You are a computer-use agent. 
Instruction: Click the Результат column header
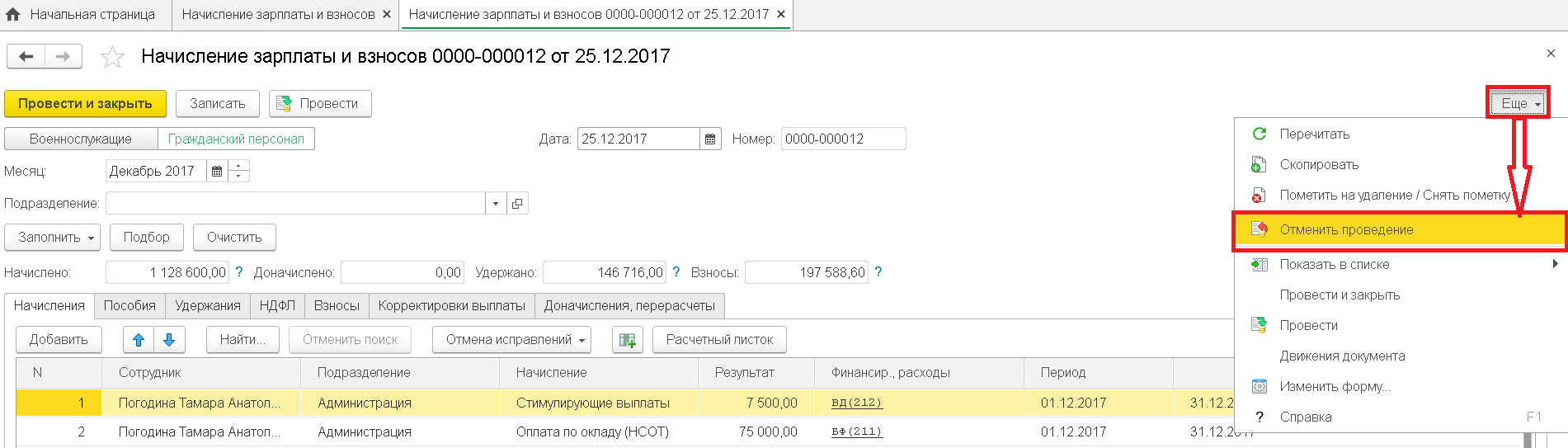pos(756,373)
